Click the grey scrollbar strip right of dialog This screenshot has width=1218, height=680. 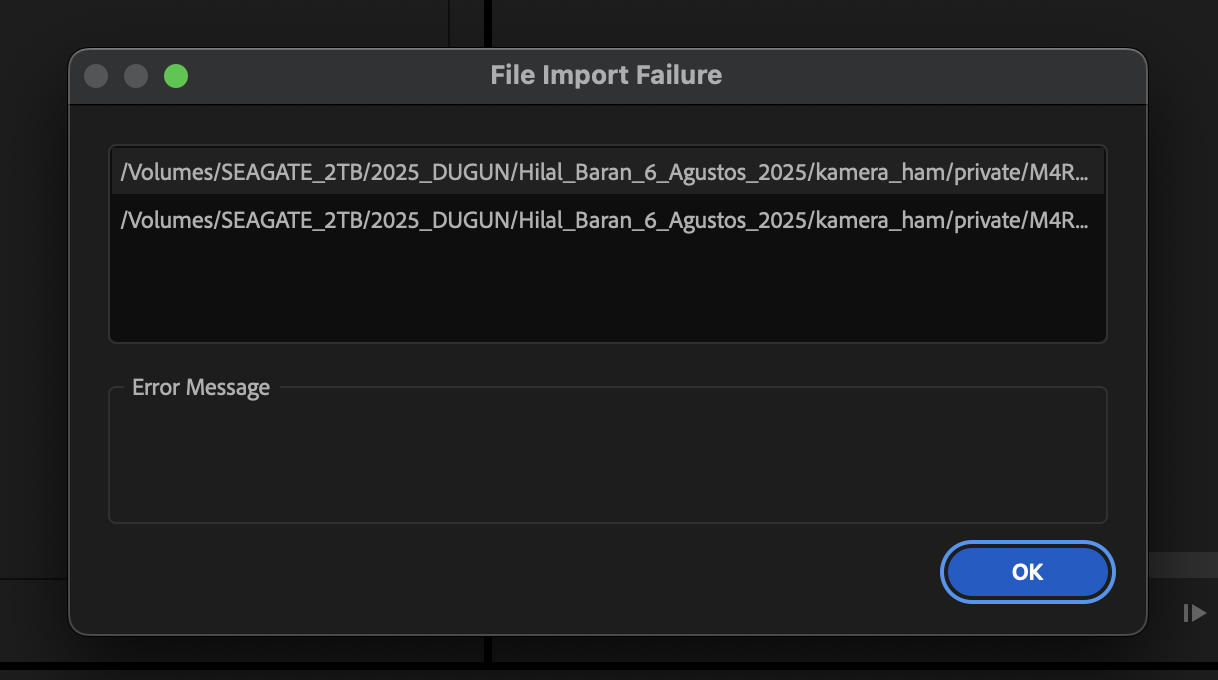pos(1182,565)
